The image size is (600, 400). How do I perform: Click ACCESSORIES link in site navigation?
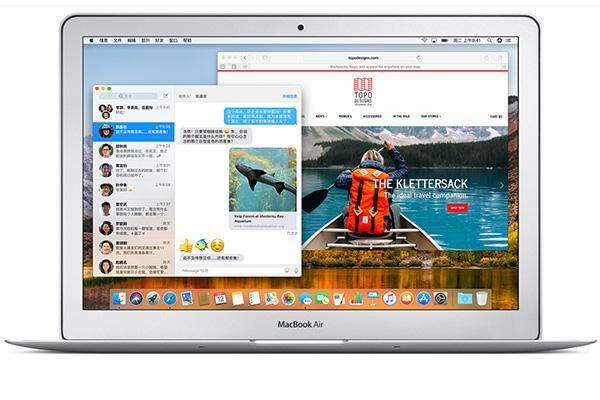[372, 116]
